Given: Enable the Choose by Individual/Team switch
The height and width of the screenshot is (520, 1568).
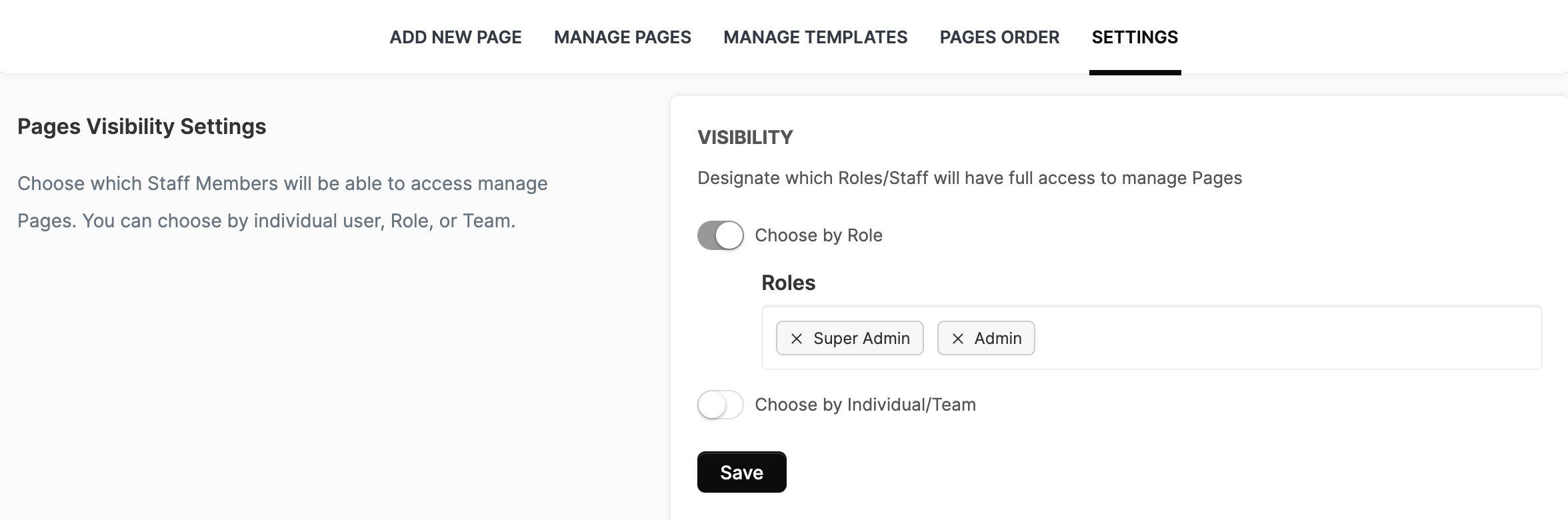Looking at the screenshot, I should [x=720, y=405].
